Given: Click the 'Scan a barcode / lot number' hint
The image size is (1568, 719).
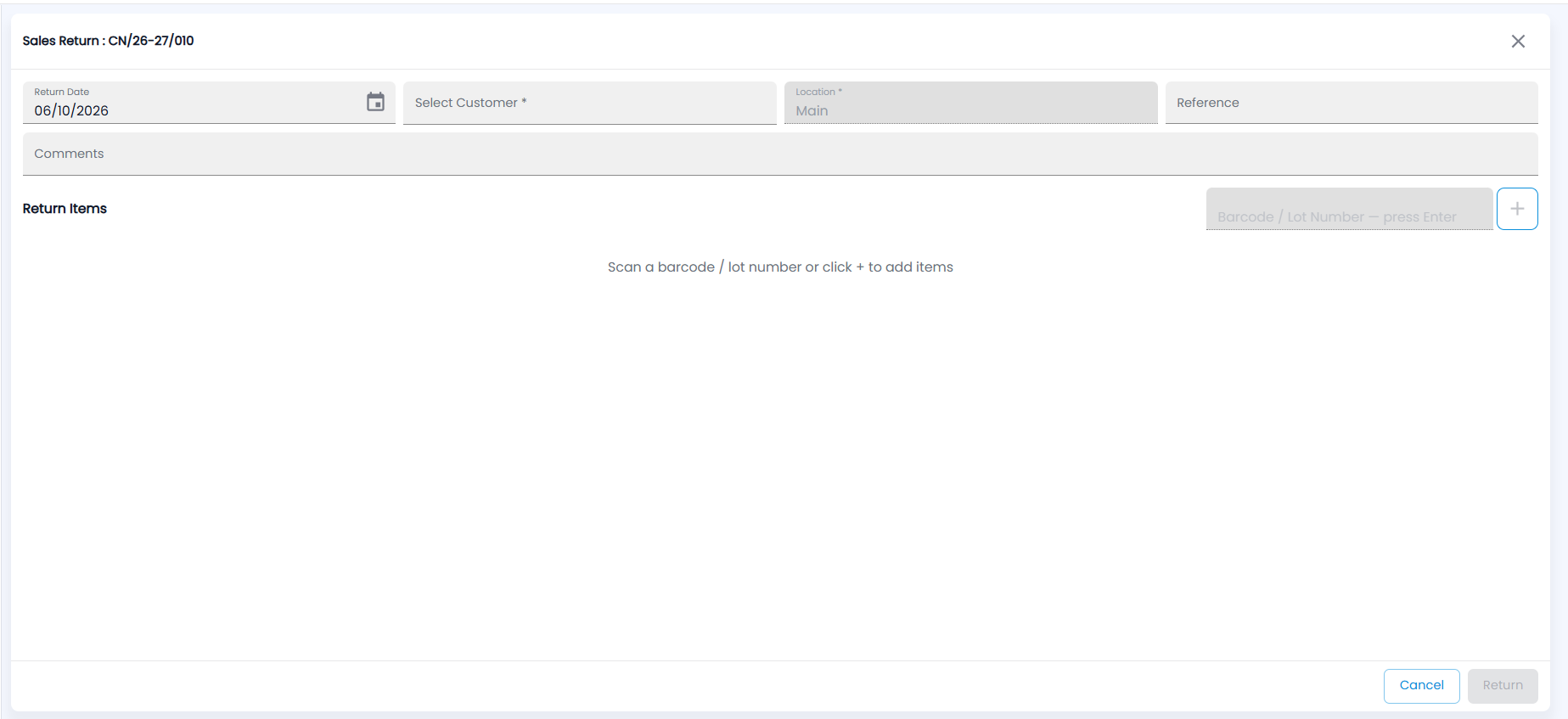Looking at the screenshot, I should point(780,267).
